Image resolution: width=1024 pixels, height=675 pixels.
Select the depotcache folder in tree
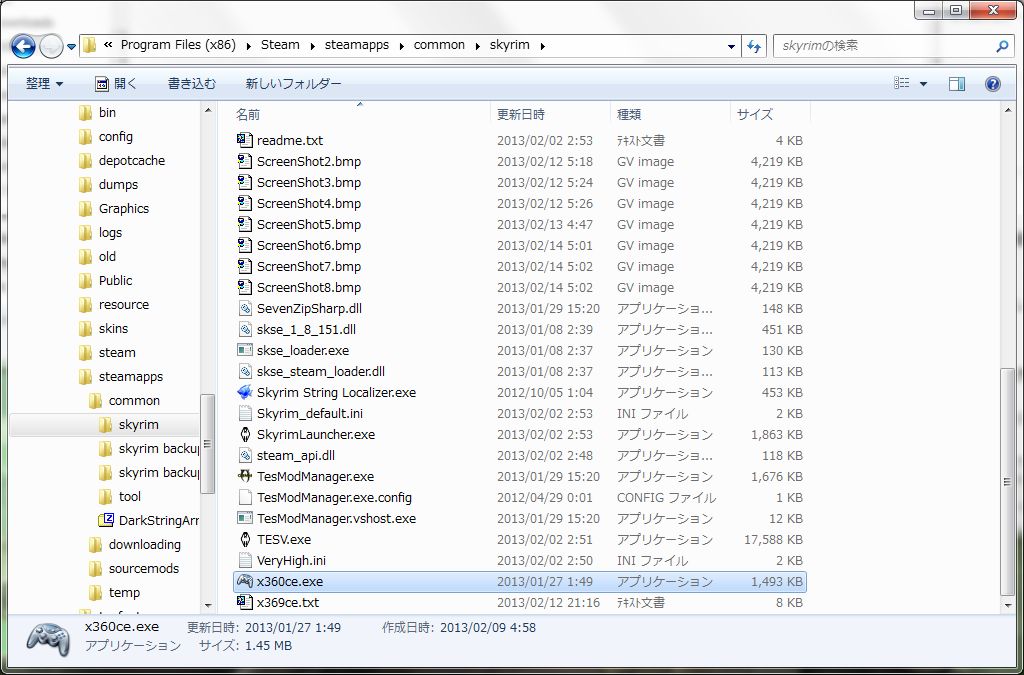[122, 161]
